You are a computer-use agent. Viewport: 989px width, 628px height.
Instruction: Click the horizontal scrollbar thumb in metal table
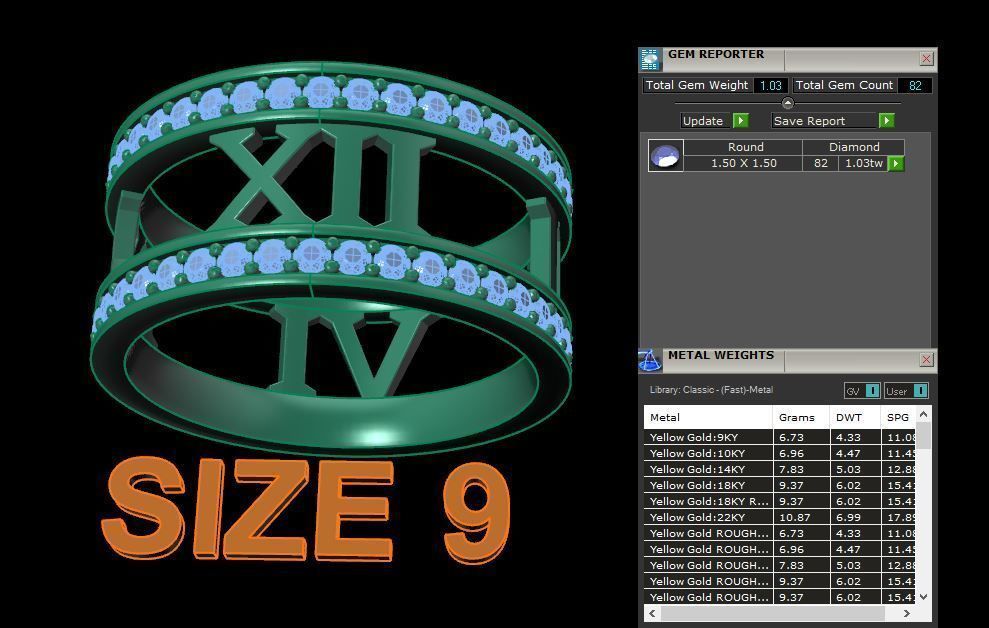point(773,613)
